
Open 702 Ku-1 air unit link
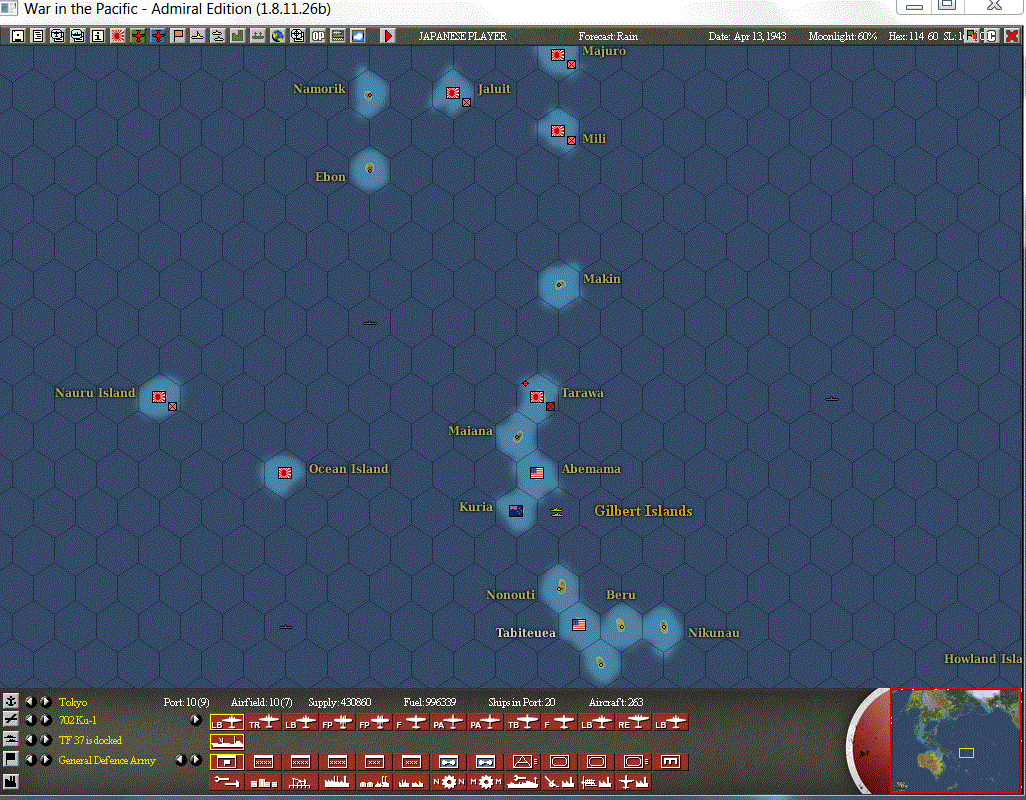click(77, 720)
